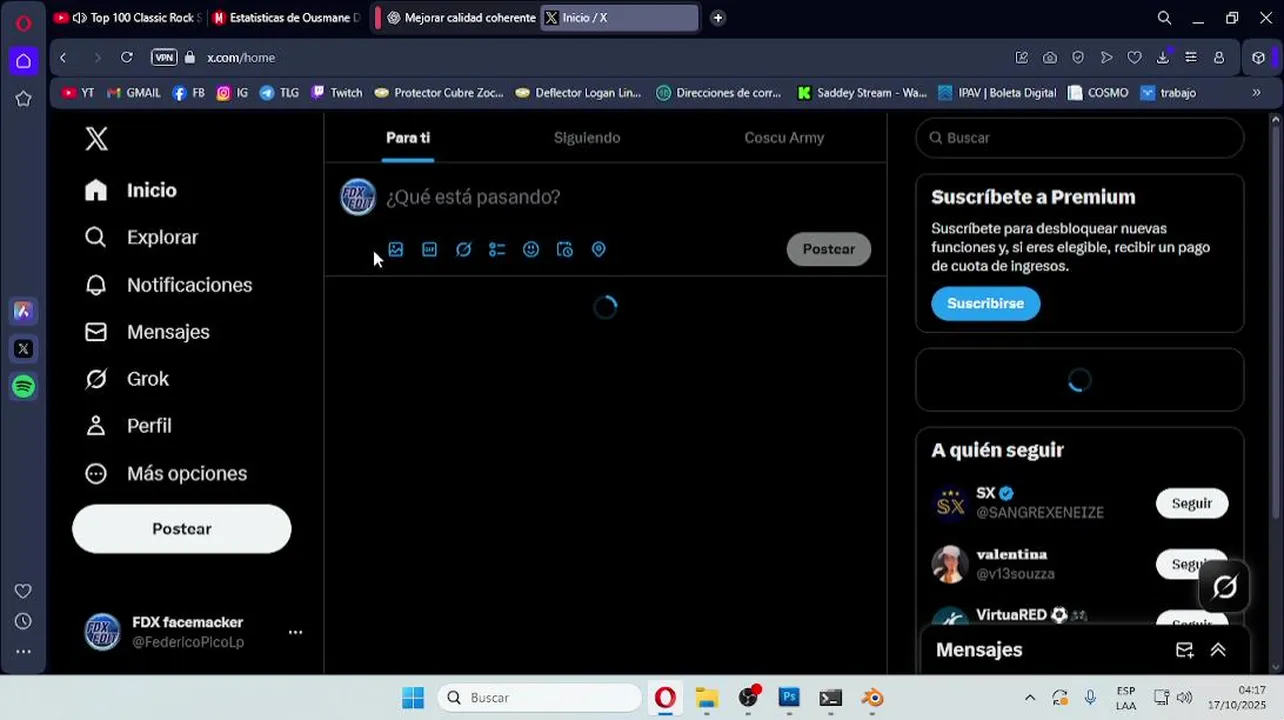This screenshot has height=720, width=1284.
Task: Toggle the VPN badge in address bar
Action: pos(164,58)
